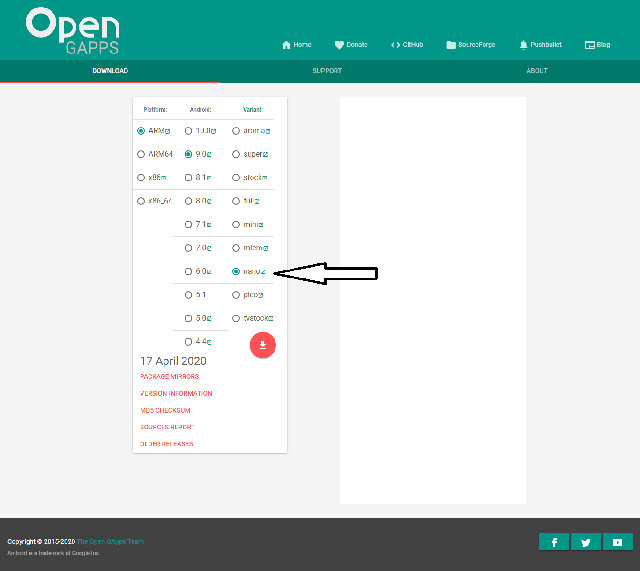Screen dimensions: 640x571
Task: Open the ABOUT tab
Action: pyautogui.click(x=537, y=71)
